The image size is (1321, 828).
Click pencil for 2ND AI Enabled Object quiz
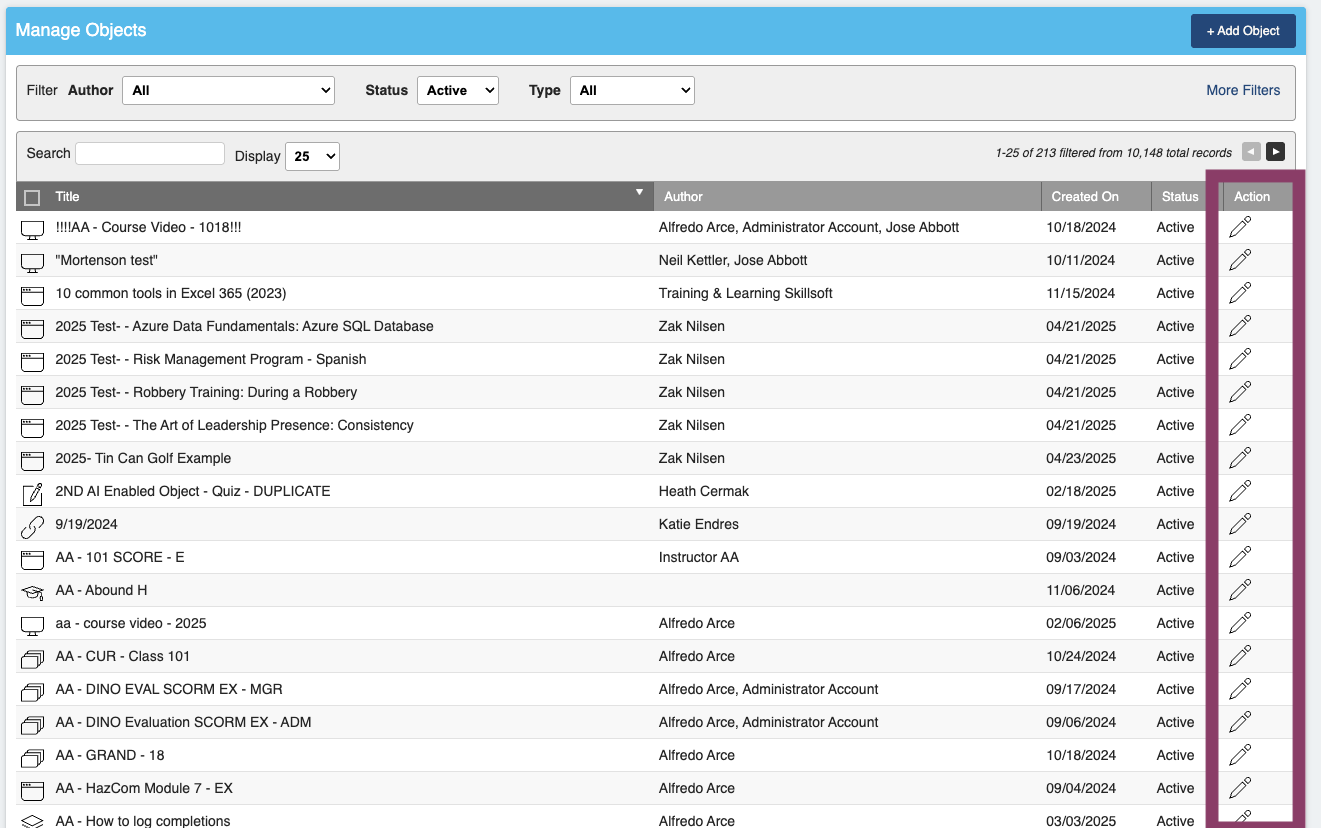pyautogui.click(x=1240, y=491)
